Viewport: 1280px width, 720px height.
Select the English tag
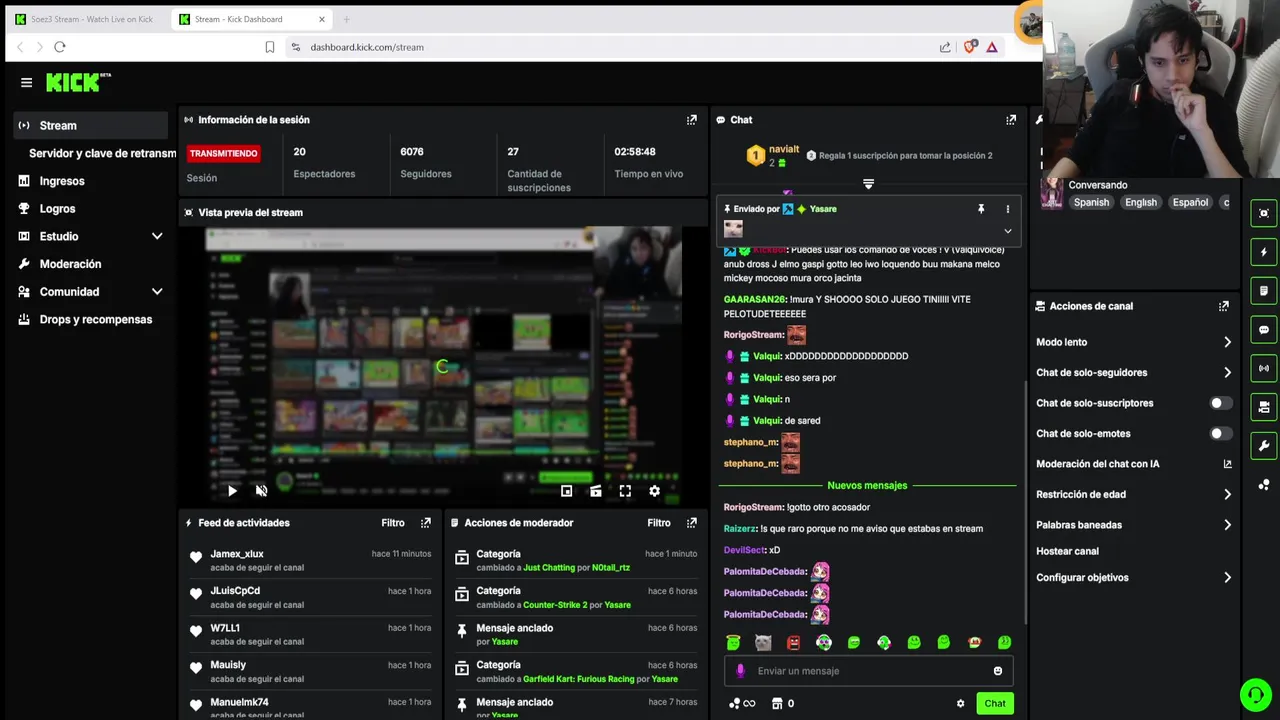1140,203
